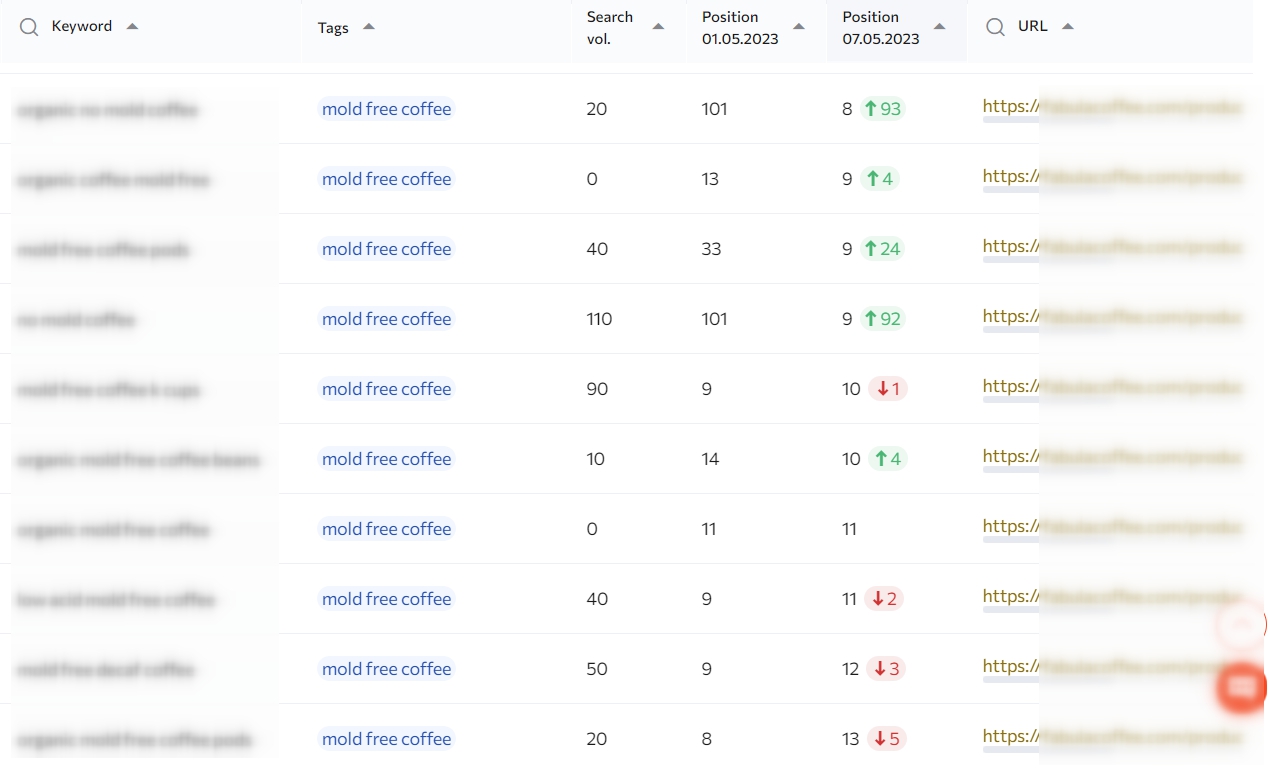
Task: Select 07.05.2023 position 12 value
Action: tap(851, 669)
